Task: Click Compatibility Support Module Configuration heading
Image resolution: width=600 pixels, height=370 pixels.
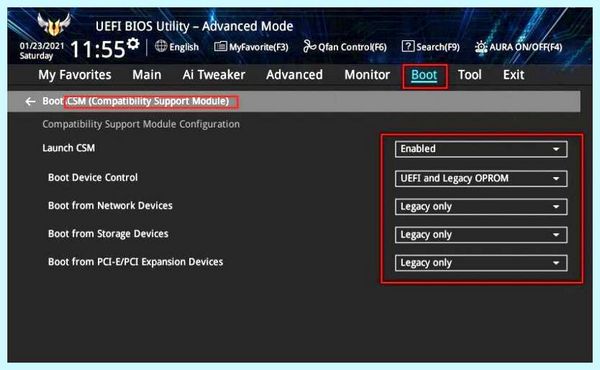Action: (x=141, y=124)
